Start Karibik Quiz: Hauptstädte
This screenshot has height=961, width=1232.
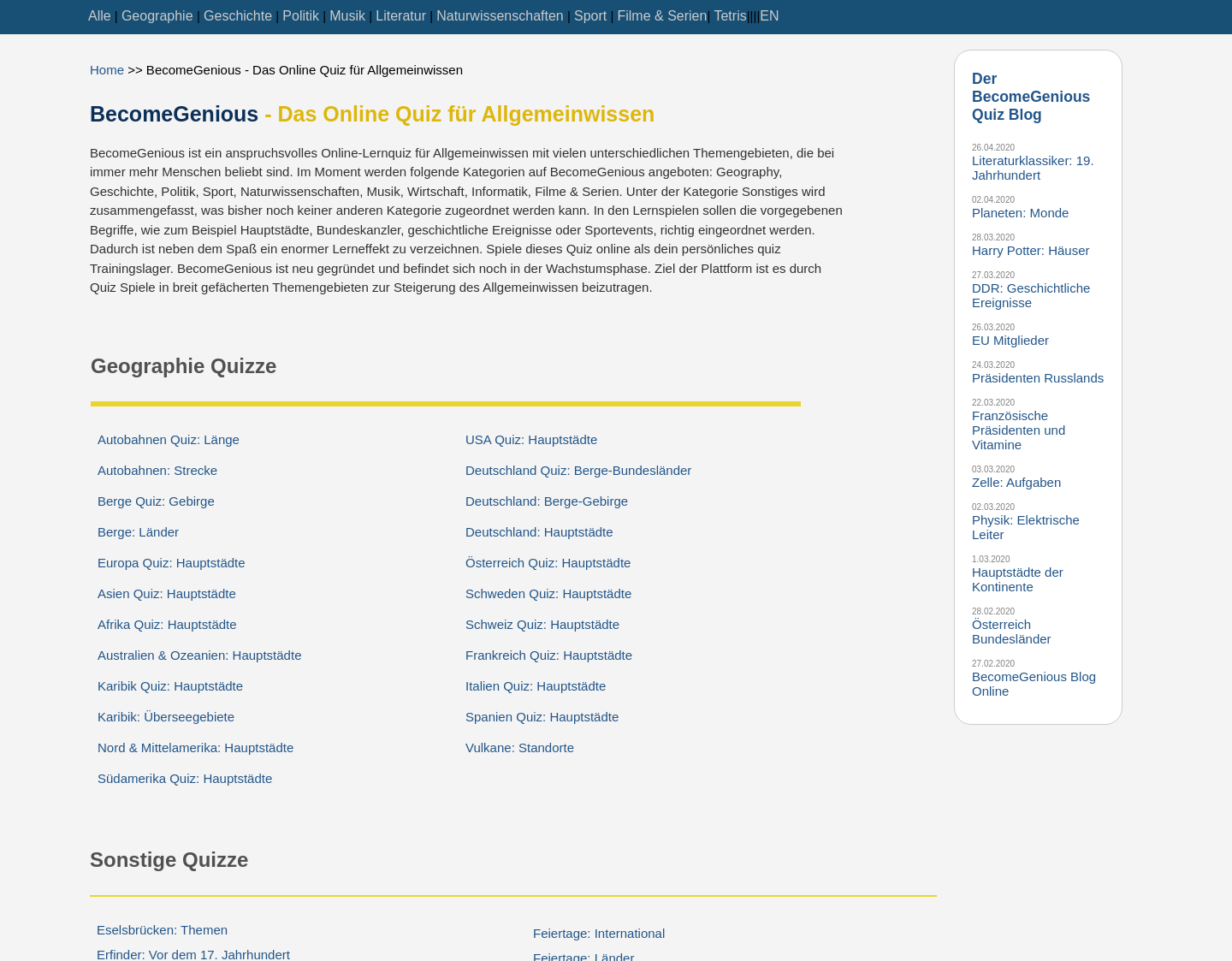170,686
